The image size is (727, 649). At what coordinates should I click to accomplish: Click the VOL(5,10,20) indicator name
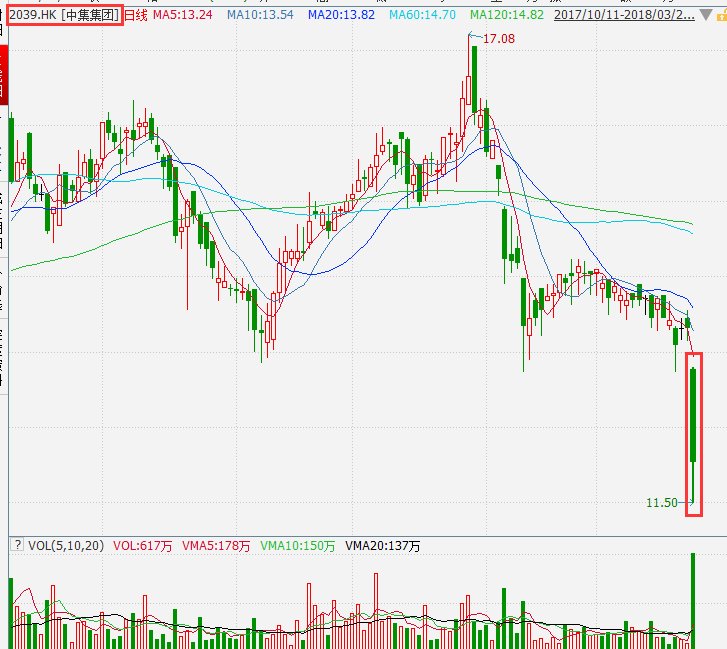click(x=65, y=546)
